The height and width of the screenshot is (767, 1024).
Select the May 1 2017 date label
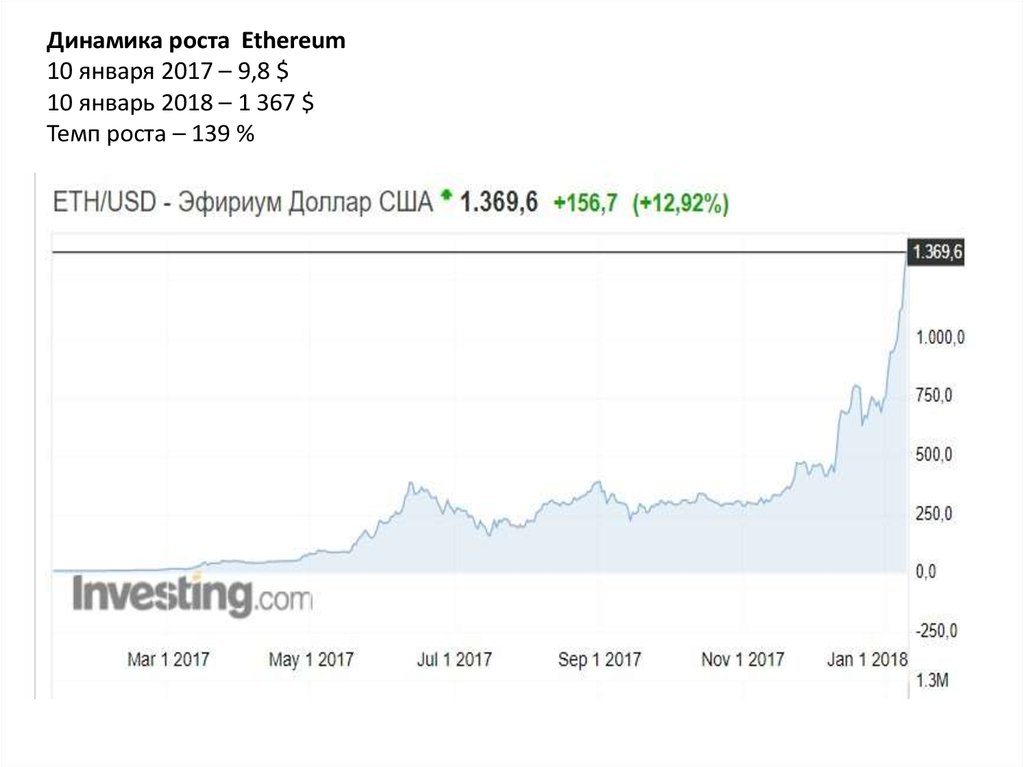311,660
